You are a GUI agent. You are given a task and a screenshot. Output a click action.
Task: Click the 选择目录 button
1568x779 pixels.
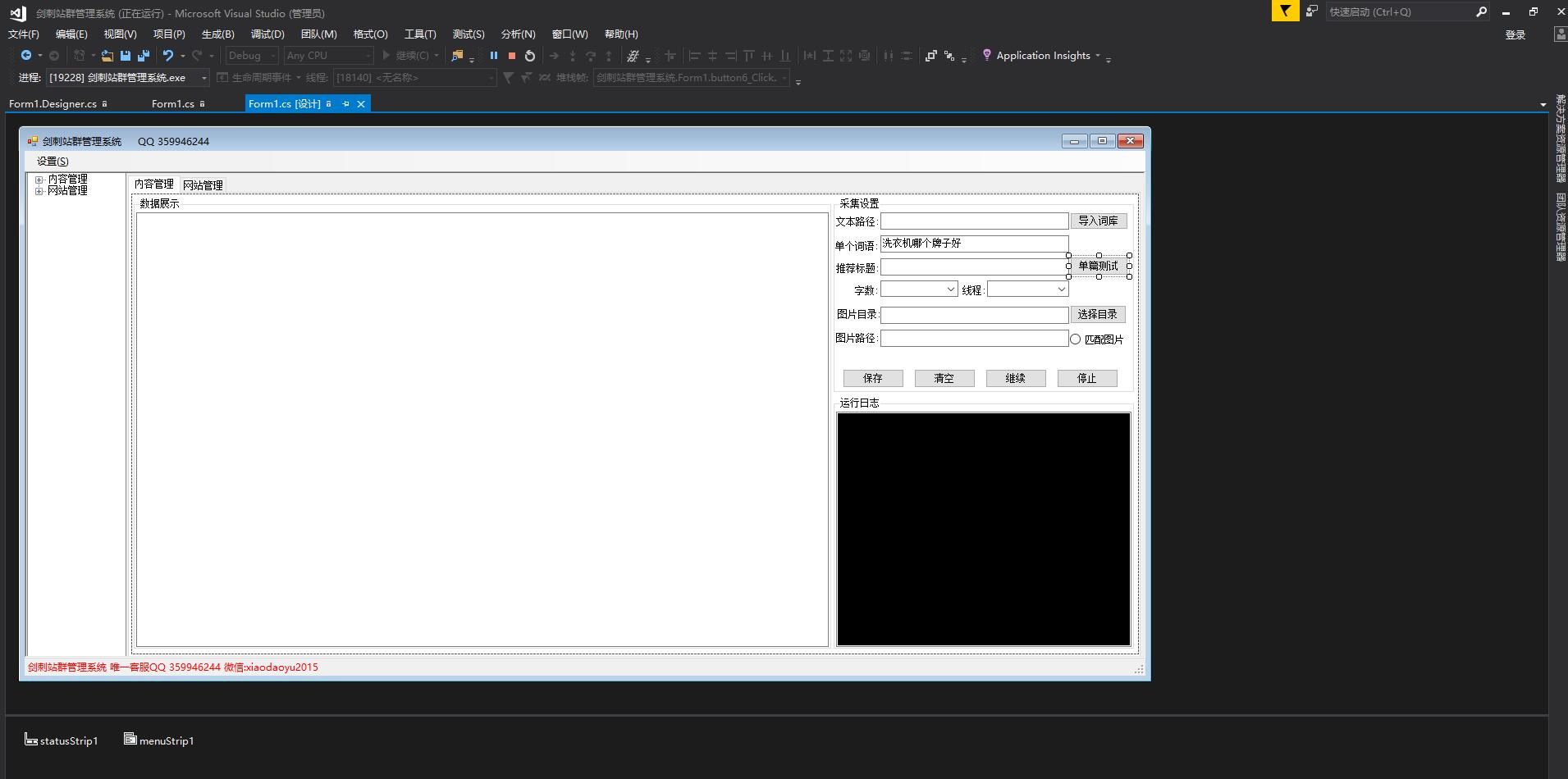(1097, 314)
